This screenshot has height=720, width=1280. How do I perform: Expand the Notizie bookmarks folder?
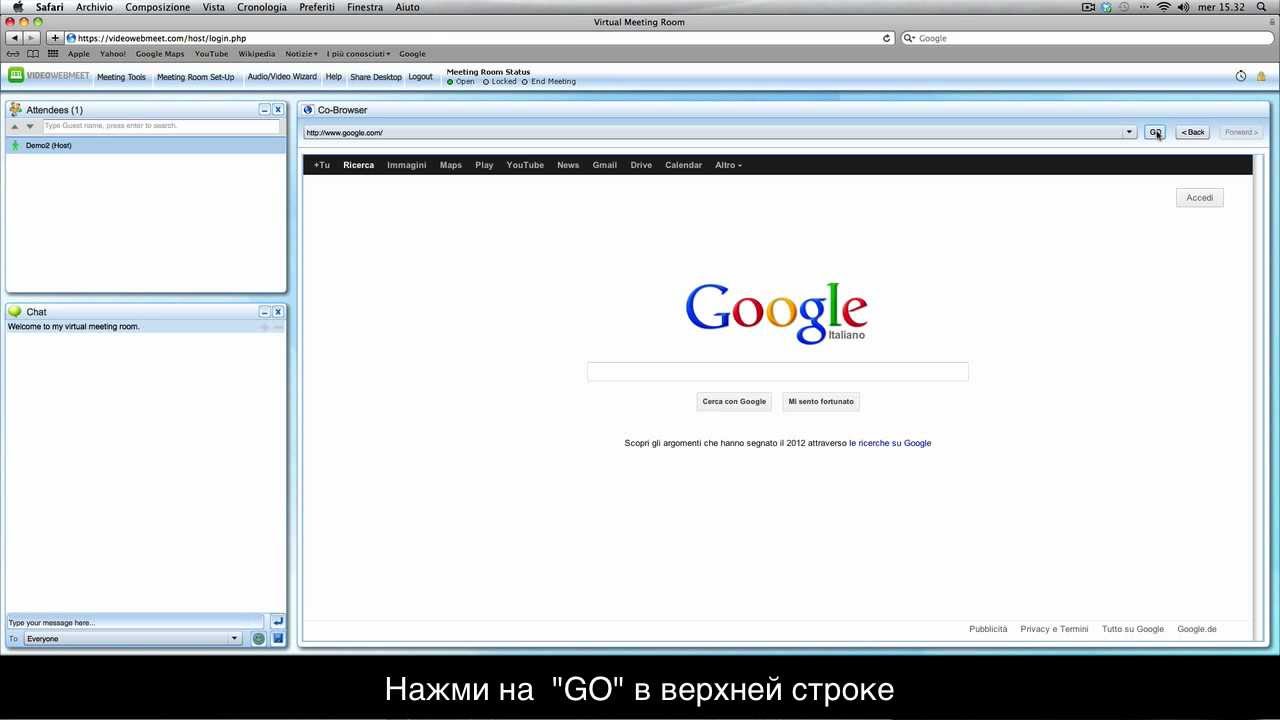point(301,54)
